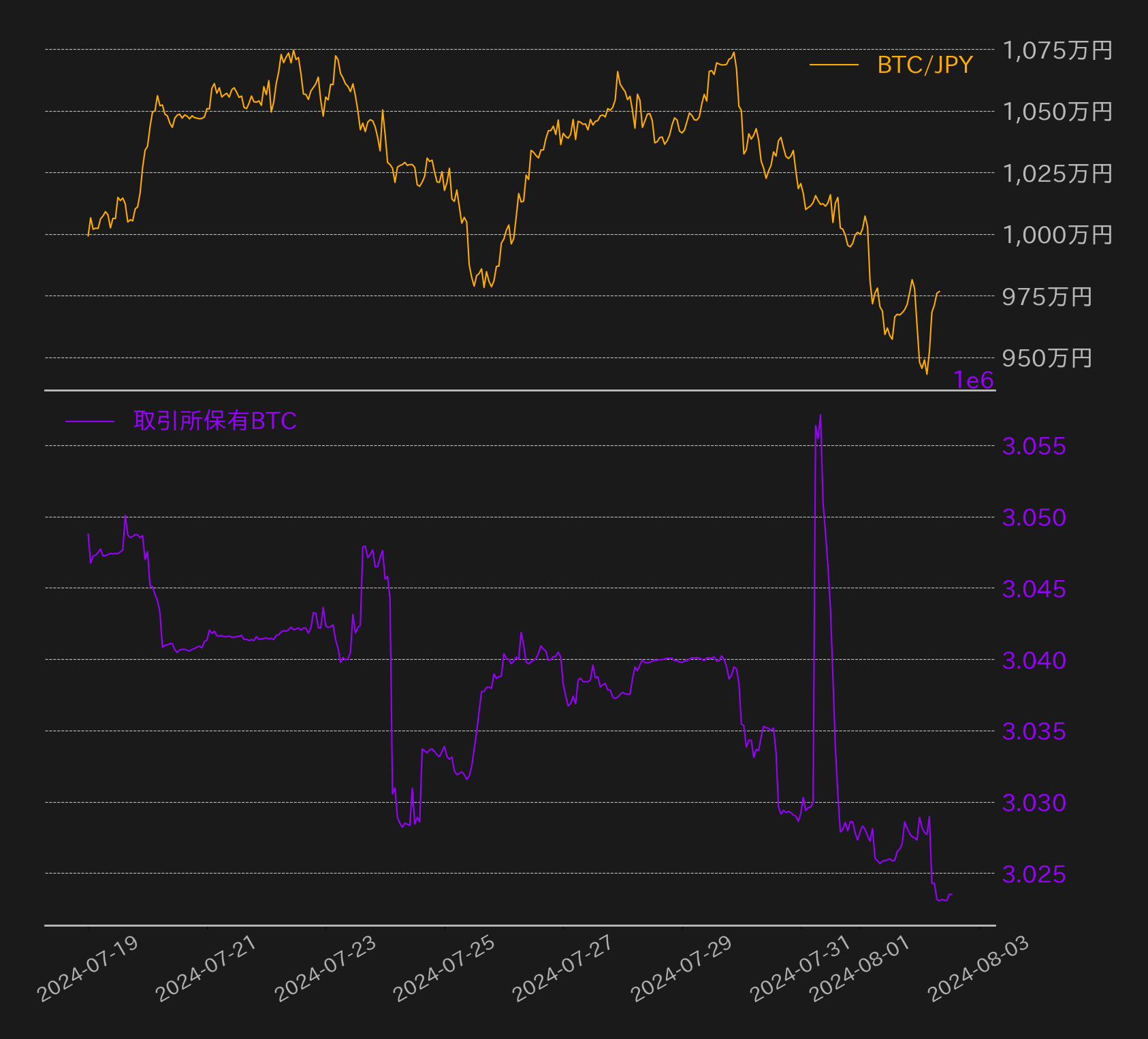Click the 1,050万円 y-axis label
1148x1039 pixels.
pos(1057,112)
